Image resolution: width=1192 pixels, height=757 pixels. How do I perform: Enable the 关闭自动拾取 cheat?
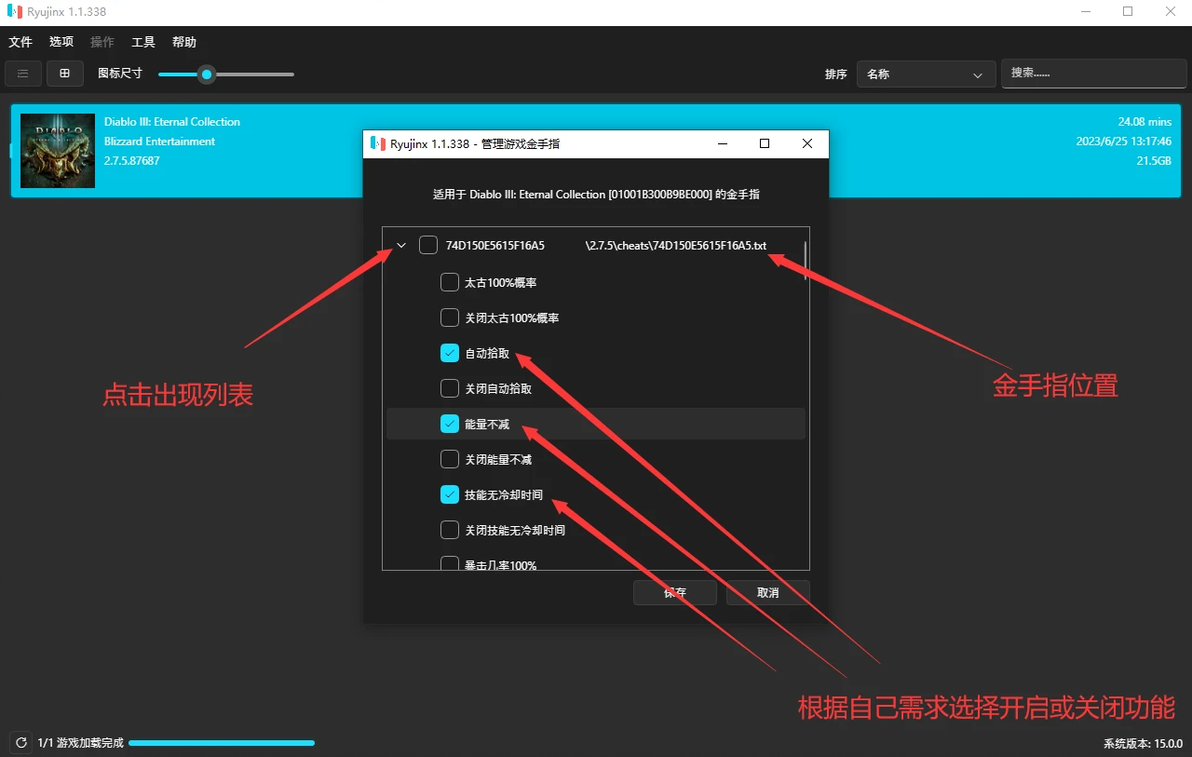click(x=449, y=388)
